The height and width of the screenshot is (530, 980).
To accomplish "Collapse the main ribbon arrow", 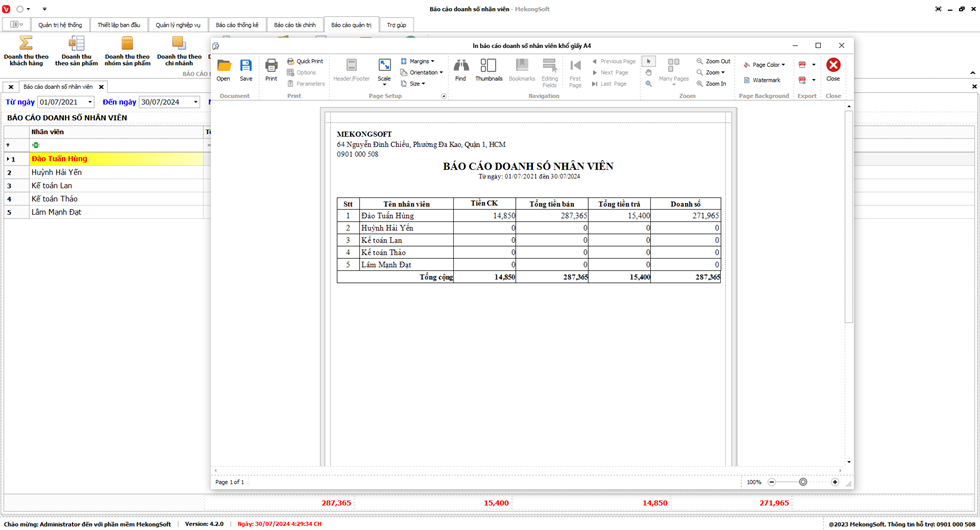I will click(972, 73).
